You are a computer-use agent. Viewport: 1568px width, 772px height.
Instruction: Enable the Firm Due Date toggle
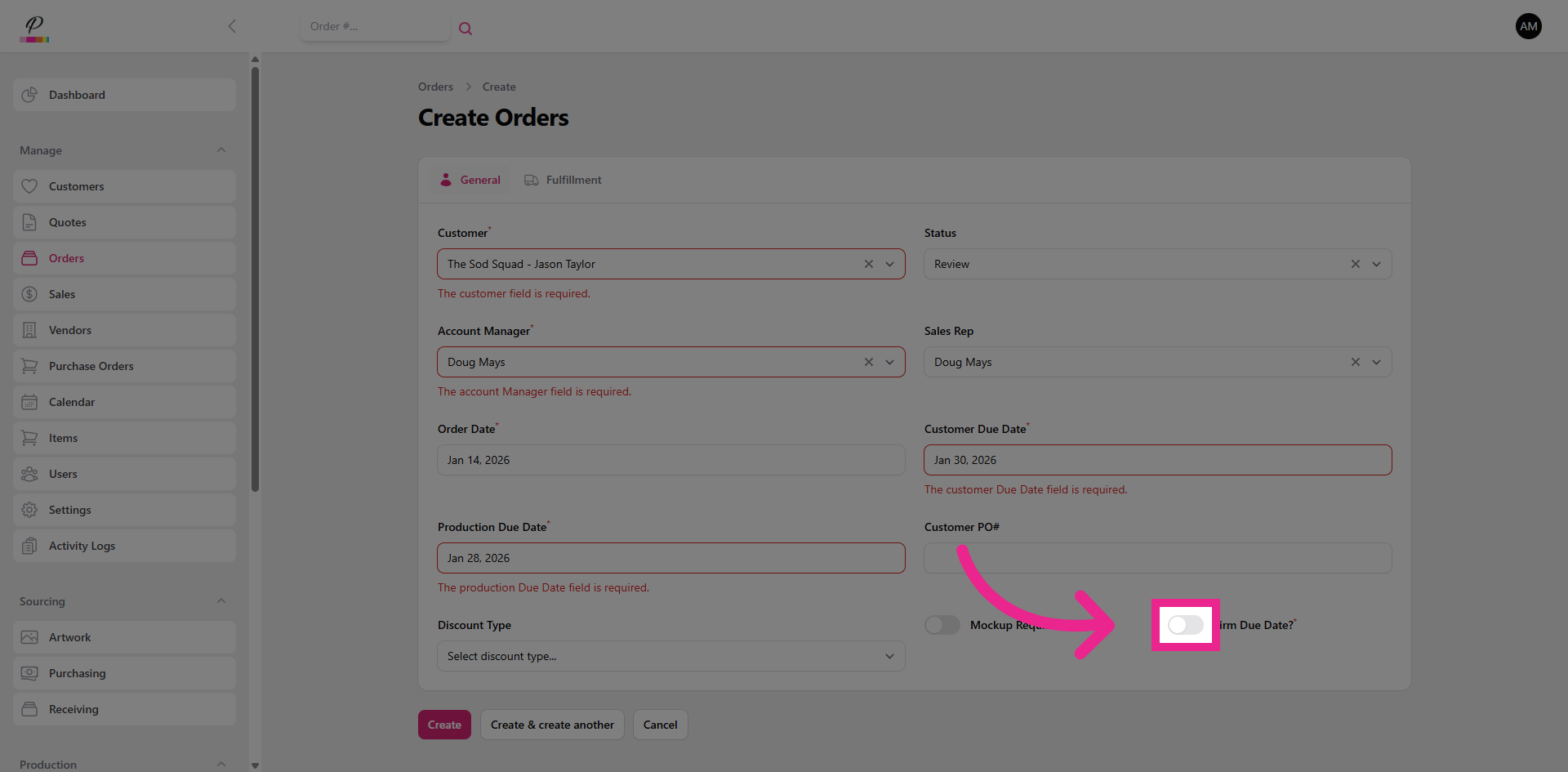point(1185,625)
